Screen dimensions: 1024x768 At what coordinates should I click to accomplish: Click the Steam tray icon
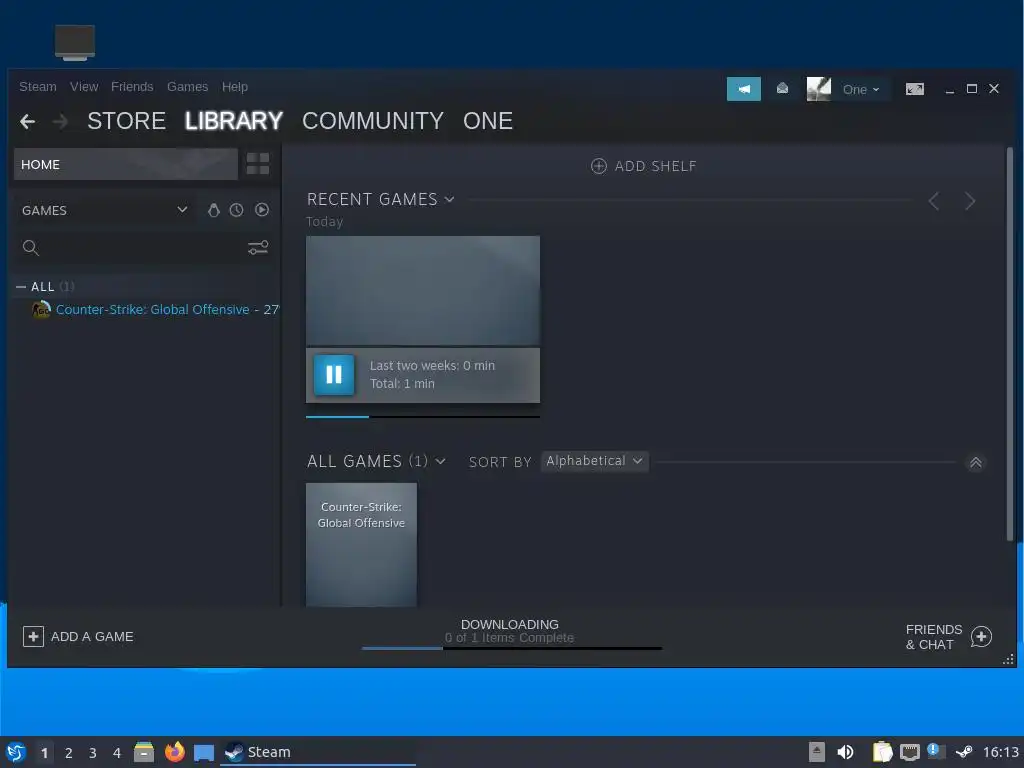(964, 752)
